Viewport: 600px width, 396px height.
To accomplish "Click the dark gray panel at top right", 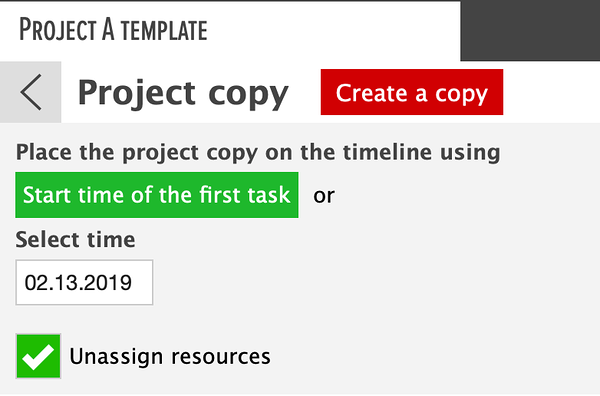I will click(x=530, y=31).
